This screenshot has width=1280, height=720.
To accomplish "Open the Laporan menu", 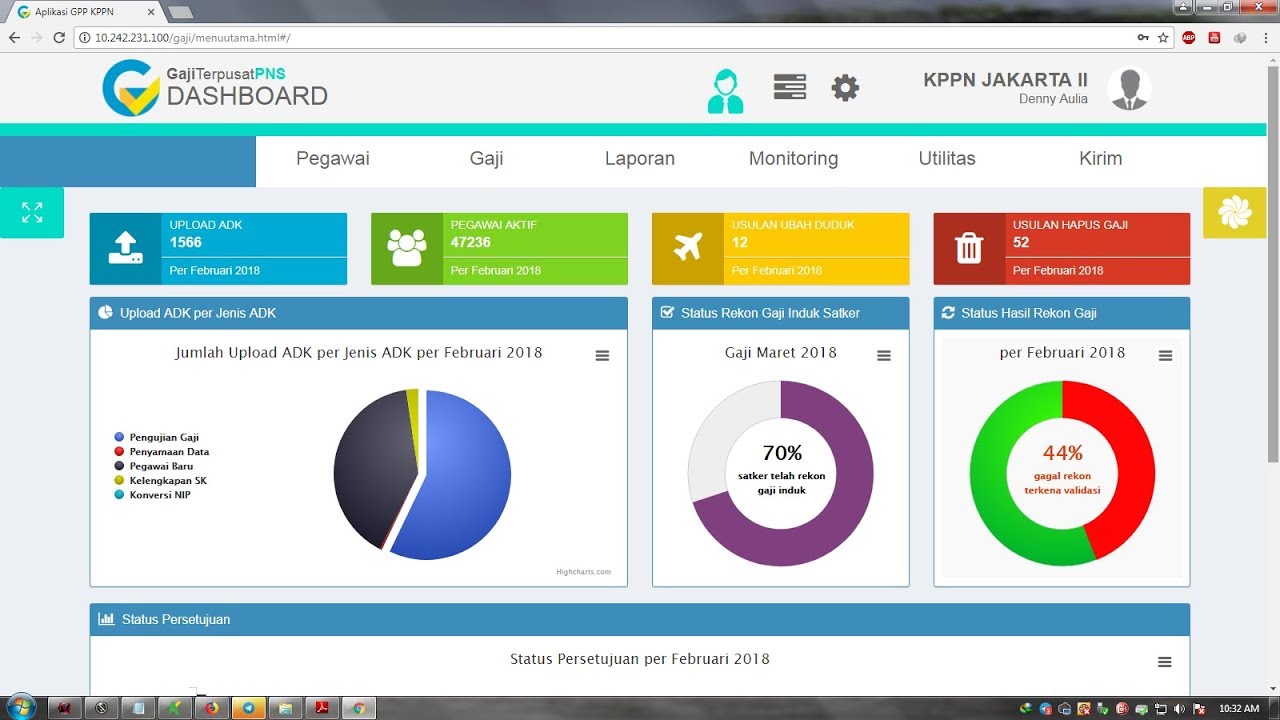I will (x=640, y=159).
